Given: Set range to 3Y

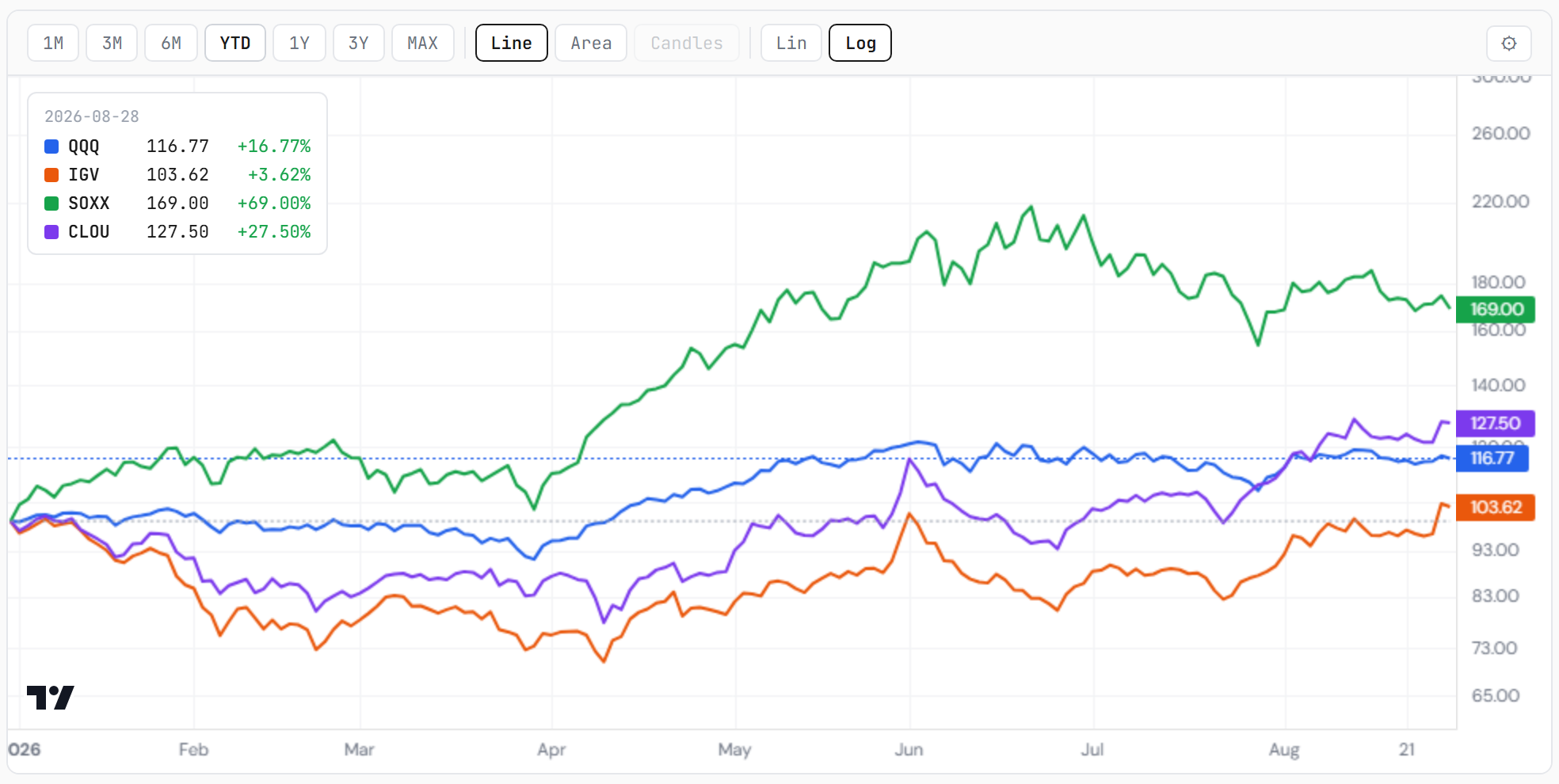Looking at the screenshot, I should pyautogui.click(x=359, y=43).
